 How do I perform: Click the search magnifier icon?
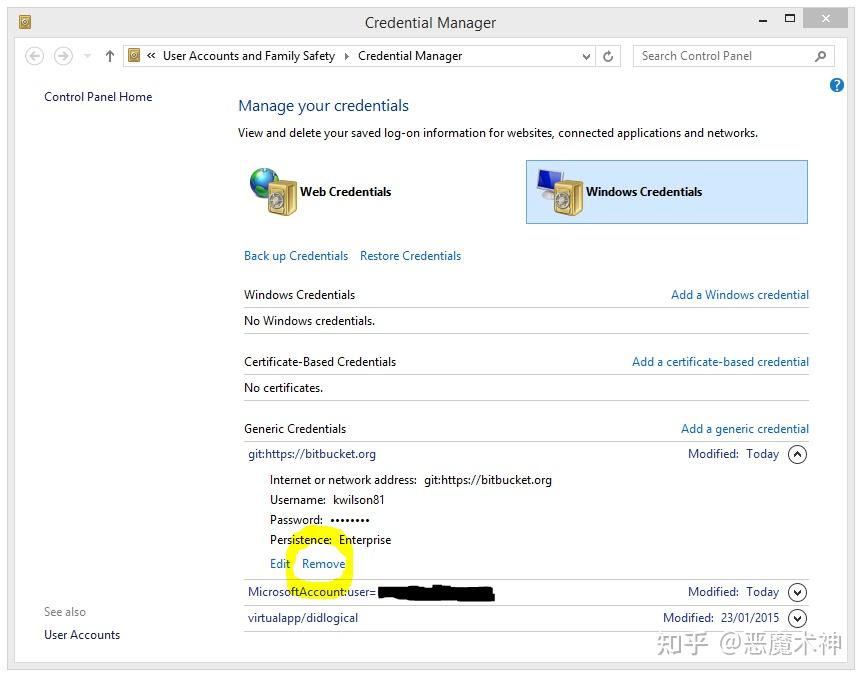tap(820, 56)
